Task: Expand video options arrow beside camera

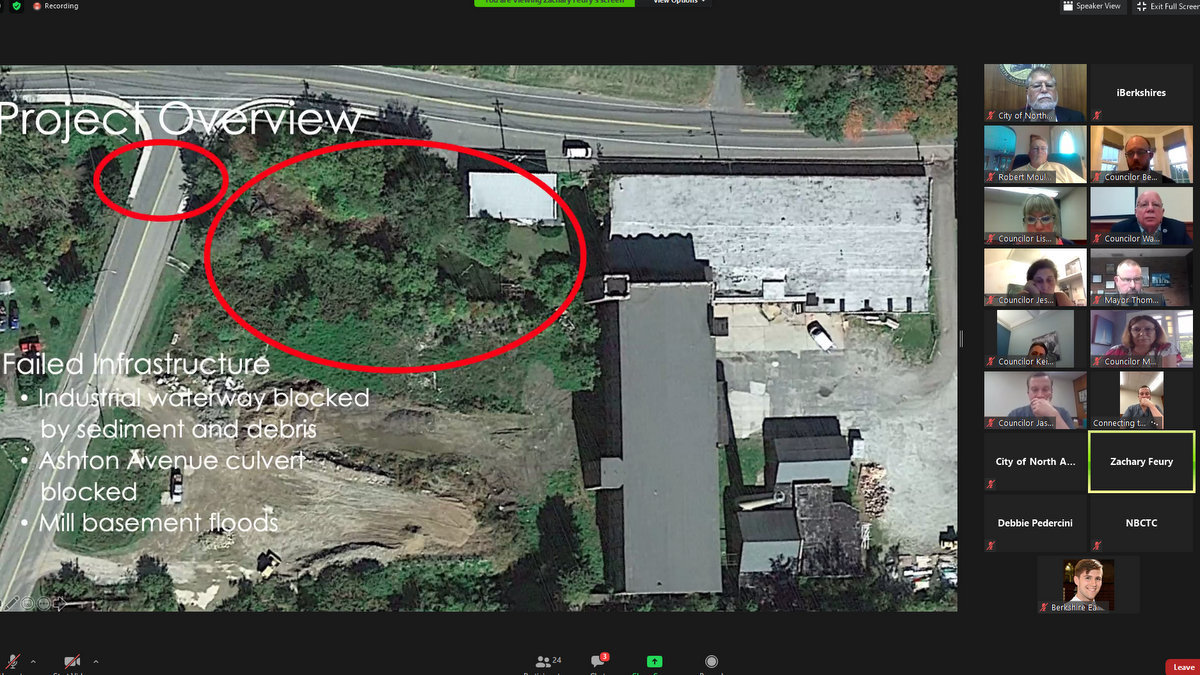Action: point(96,662)
